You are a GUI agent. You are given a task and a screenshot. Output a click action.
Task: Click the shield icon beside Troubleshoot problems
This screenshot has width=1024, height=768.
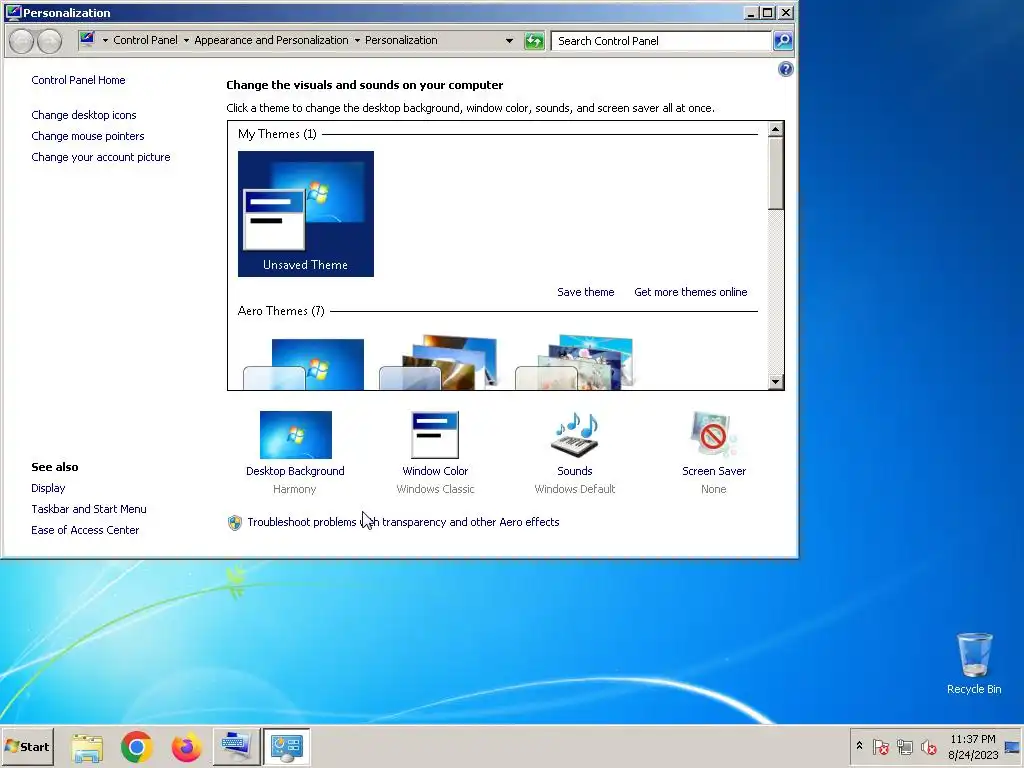[x=234, y=522]
